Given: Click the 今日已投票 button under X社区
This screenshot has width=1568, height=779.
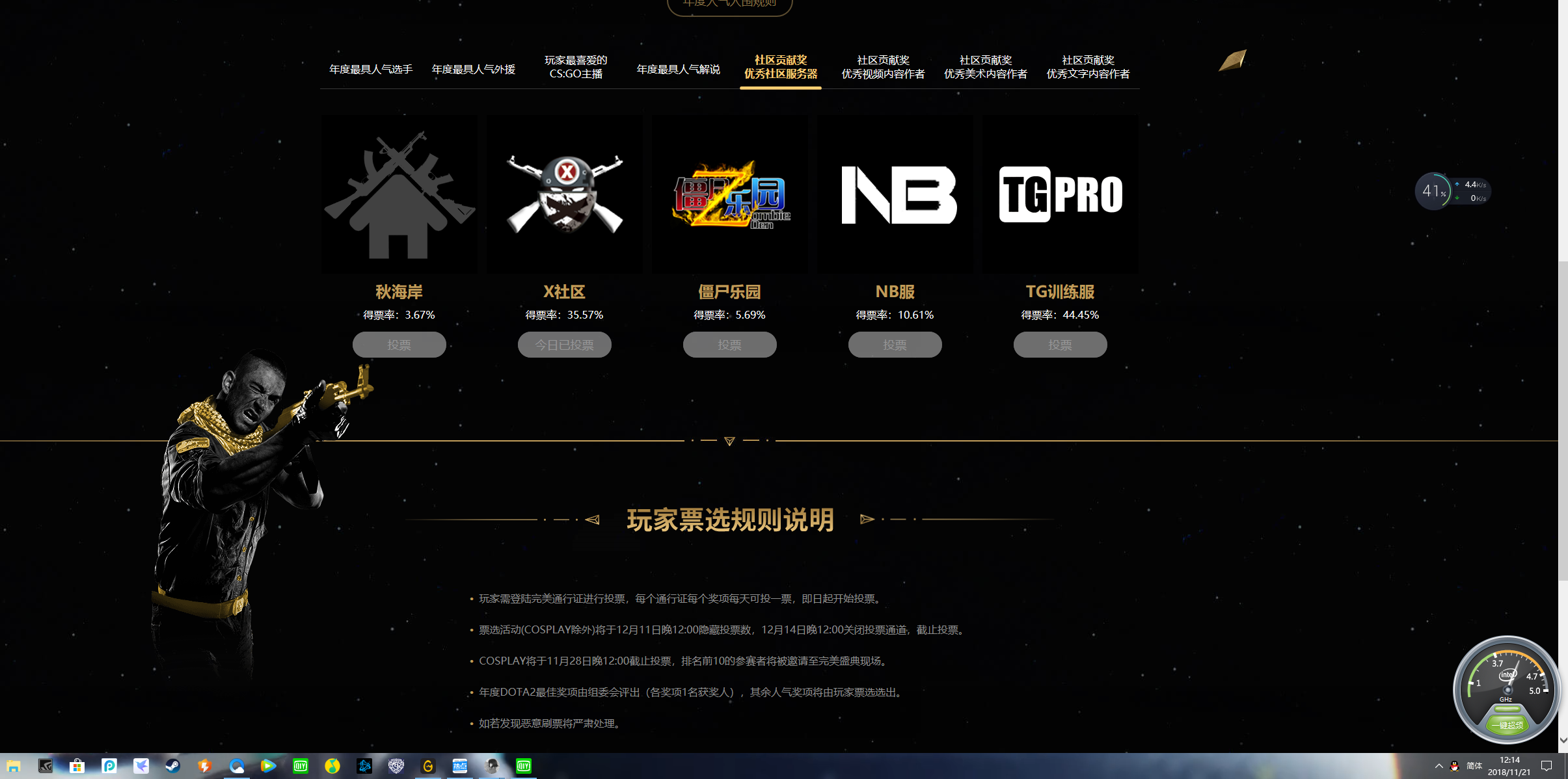Looking at the screenshot, I should point(563,344).
